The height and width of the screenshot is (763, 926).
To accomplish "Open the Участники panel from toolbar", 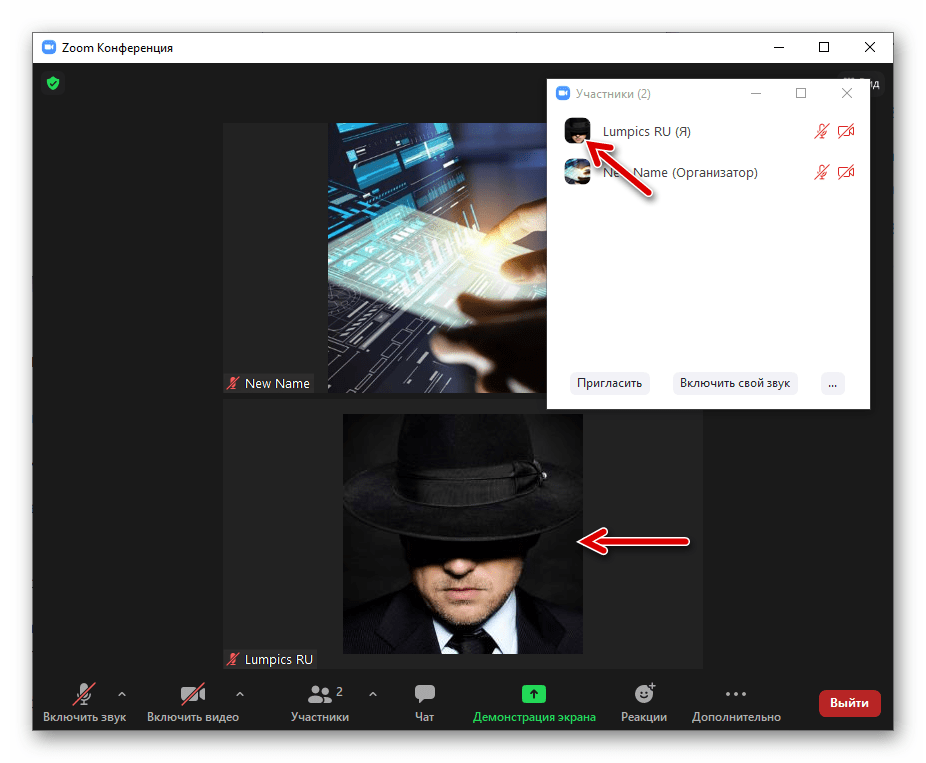I will tap(320, 703).
